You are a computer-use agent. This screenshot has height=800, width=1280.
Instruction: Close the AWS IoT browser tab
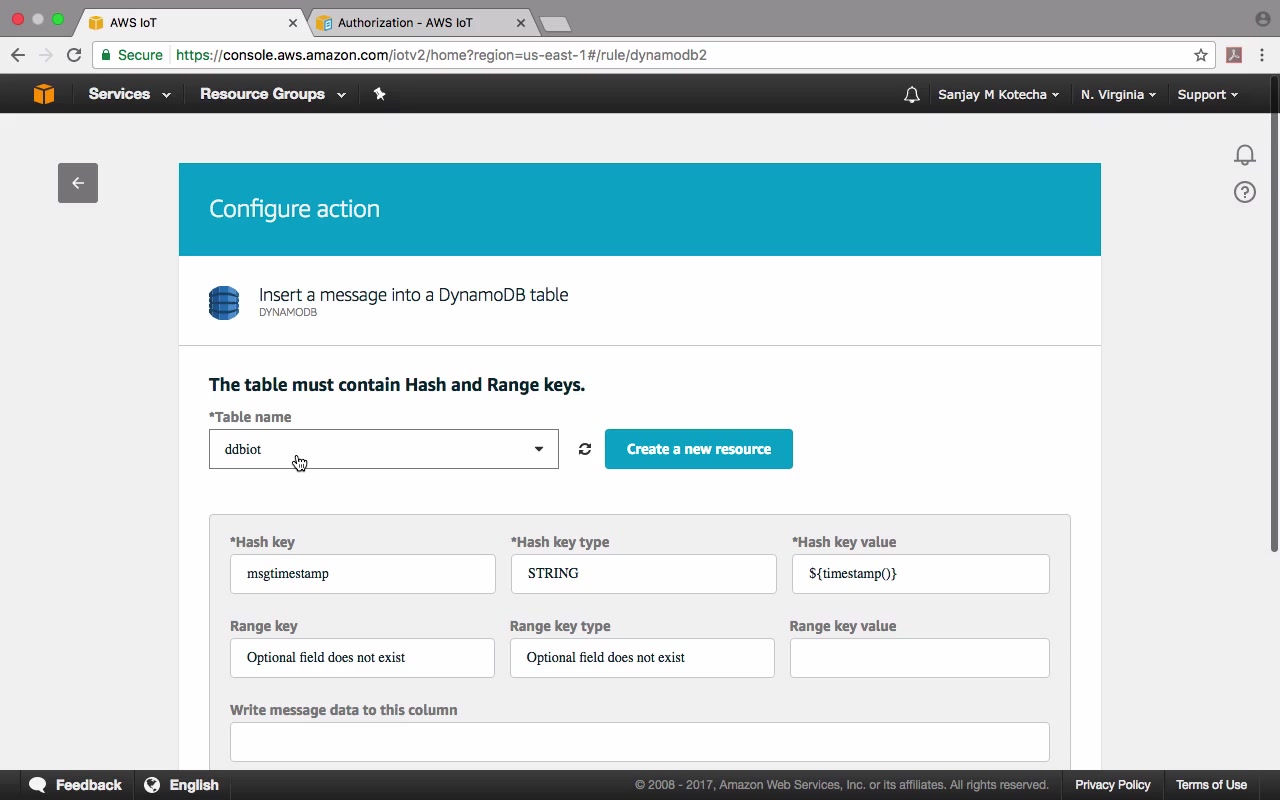(293, 22)
